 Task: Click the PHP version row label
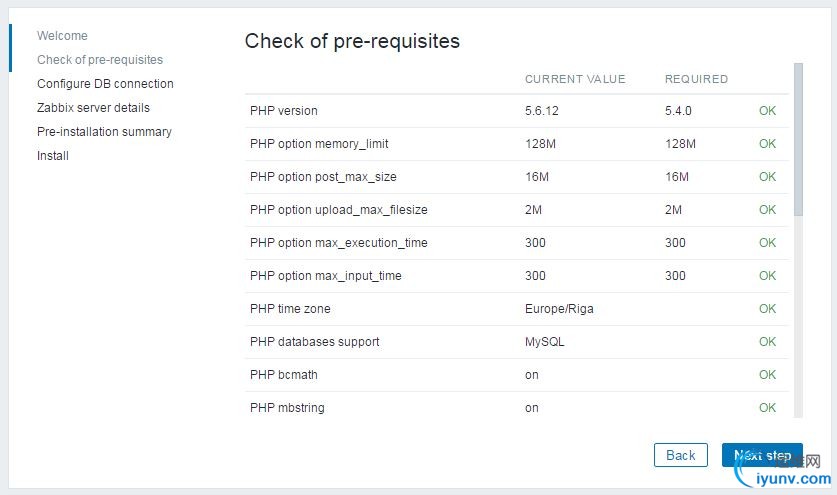[284, 111]
